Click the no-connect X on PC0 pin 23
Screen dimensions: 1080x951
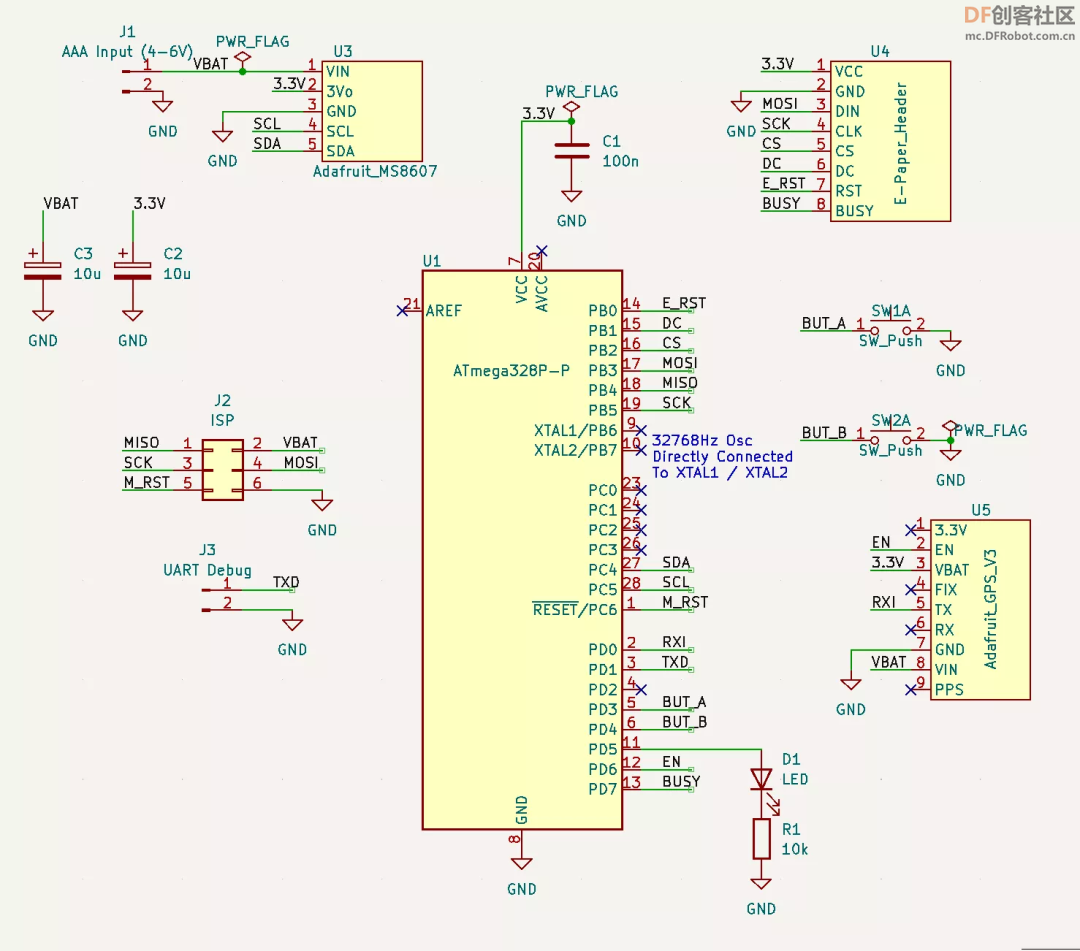coord(641,490)
